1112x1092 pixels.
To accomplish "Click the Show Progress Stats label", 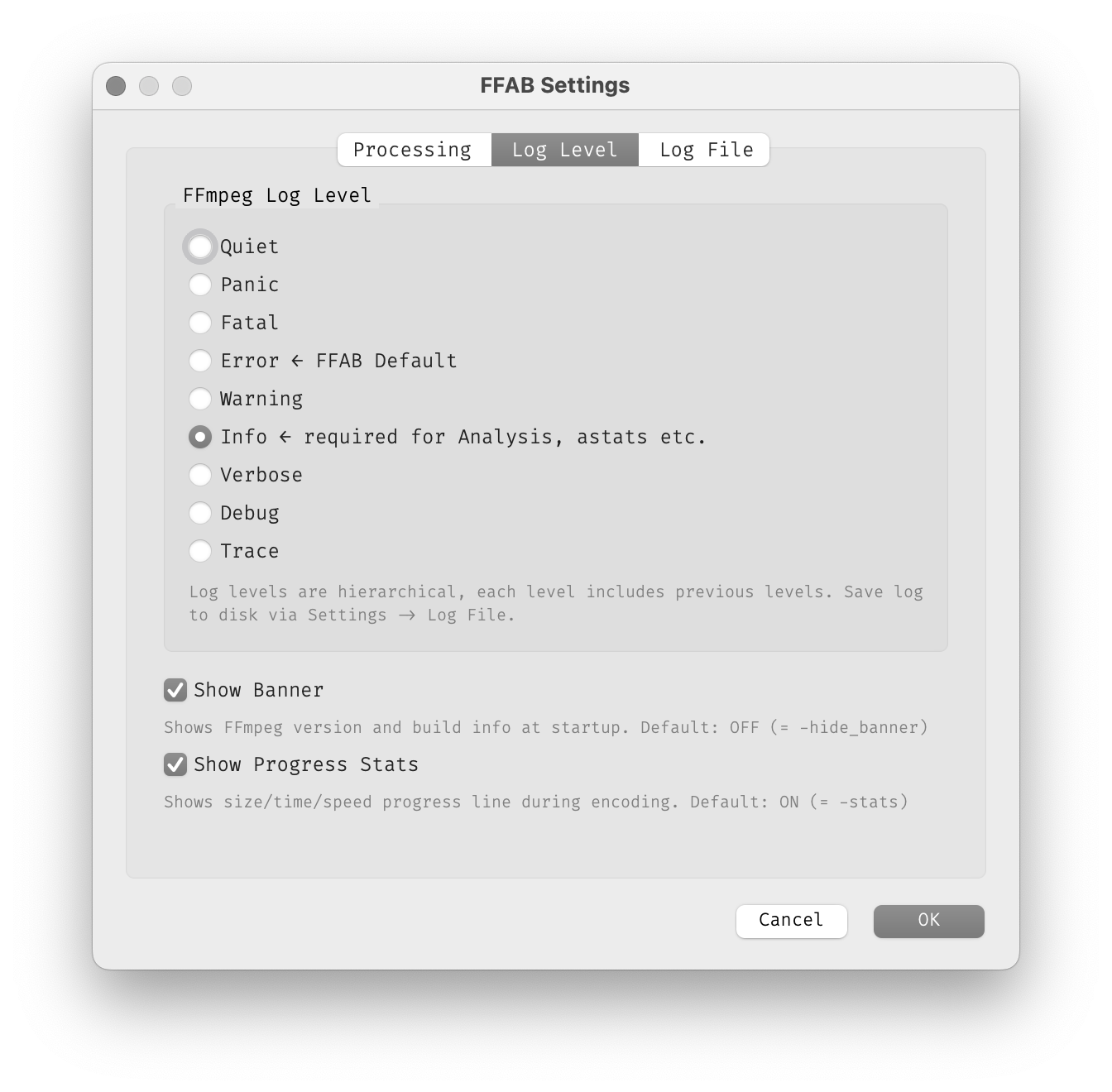I will pyautogui.click(x=306, y=764).
